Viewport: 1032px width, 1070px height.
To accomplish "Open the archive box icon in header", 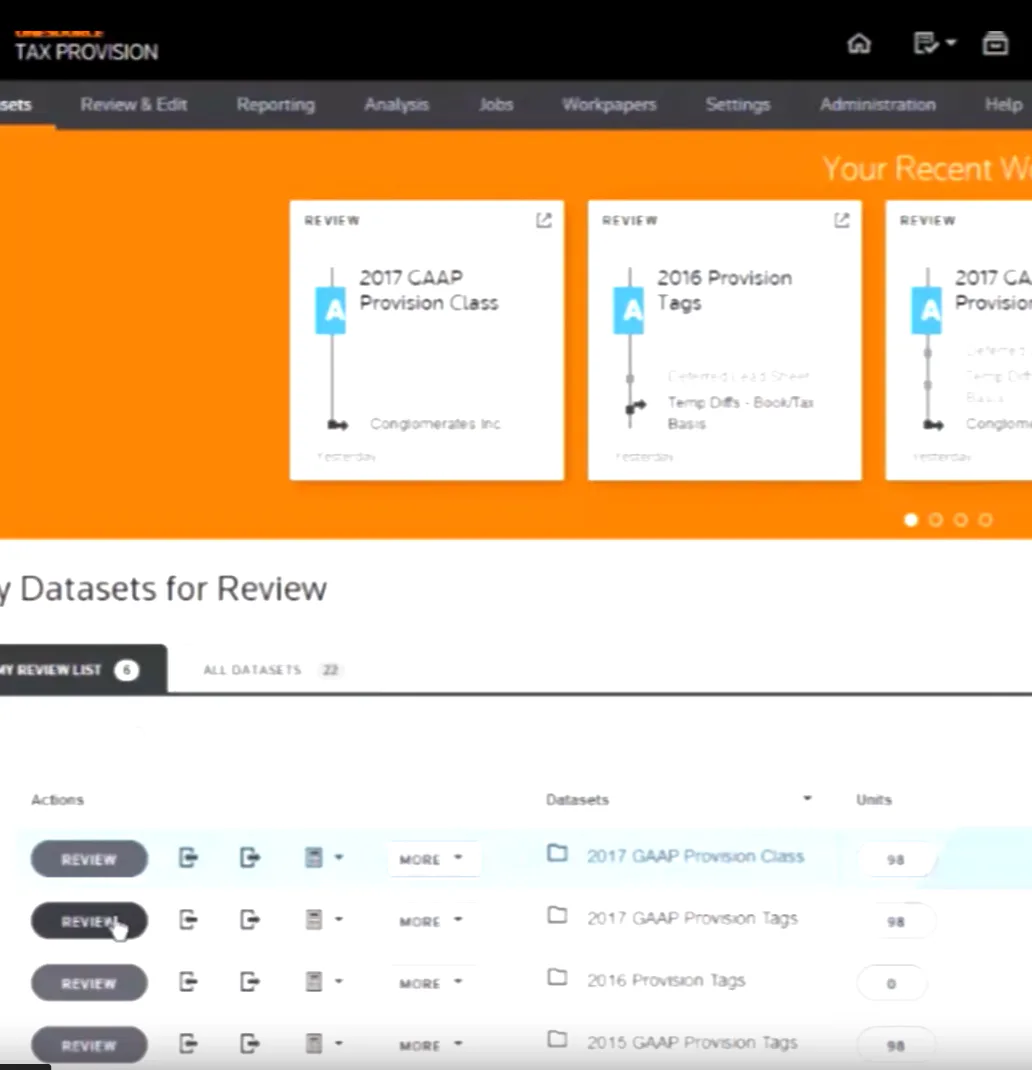I will tap(994, 43).
